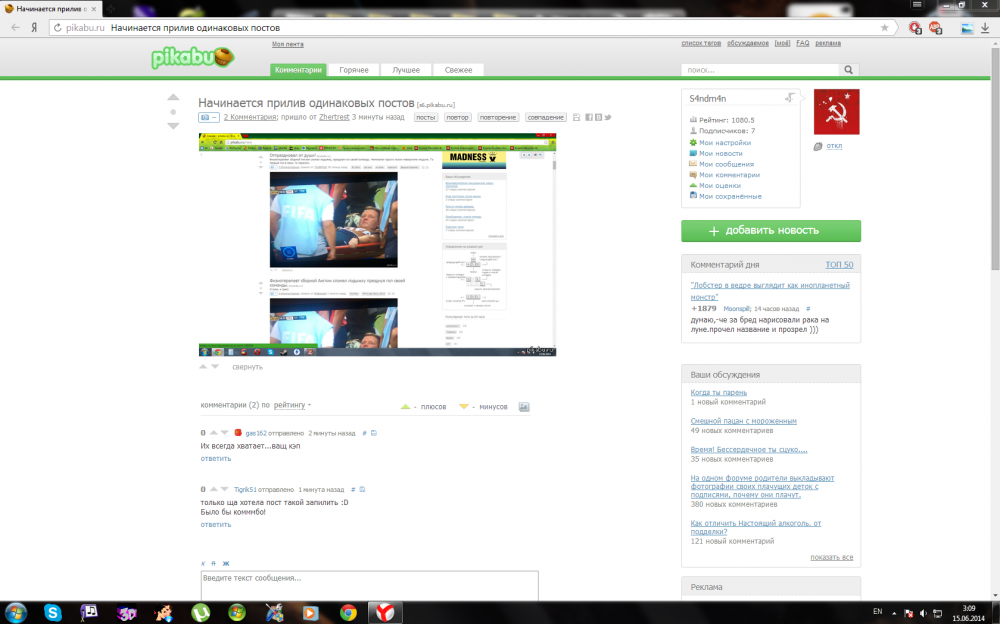The height and width of the screenshot is (624, 1000).
Task: Upvote the post with the large up arrow
Action: [x=173, y=98]
